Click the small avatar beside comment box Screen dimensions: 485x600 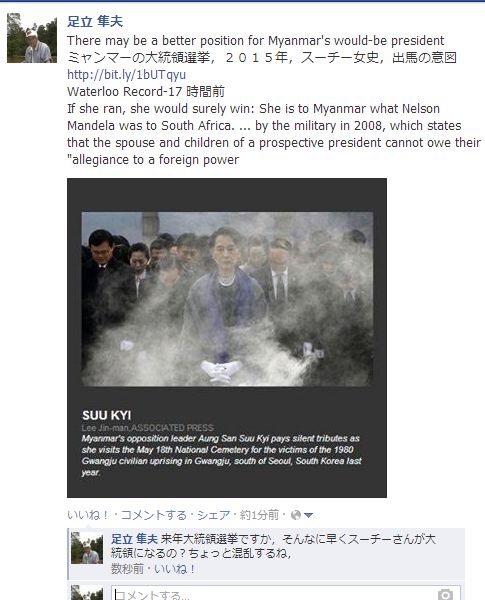coord(87,593)
